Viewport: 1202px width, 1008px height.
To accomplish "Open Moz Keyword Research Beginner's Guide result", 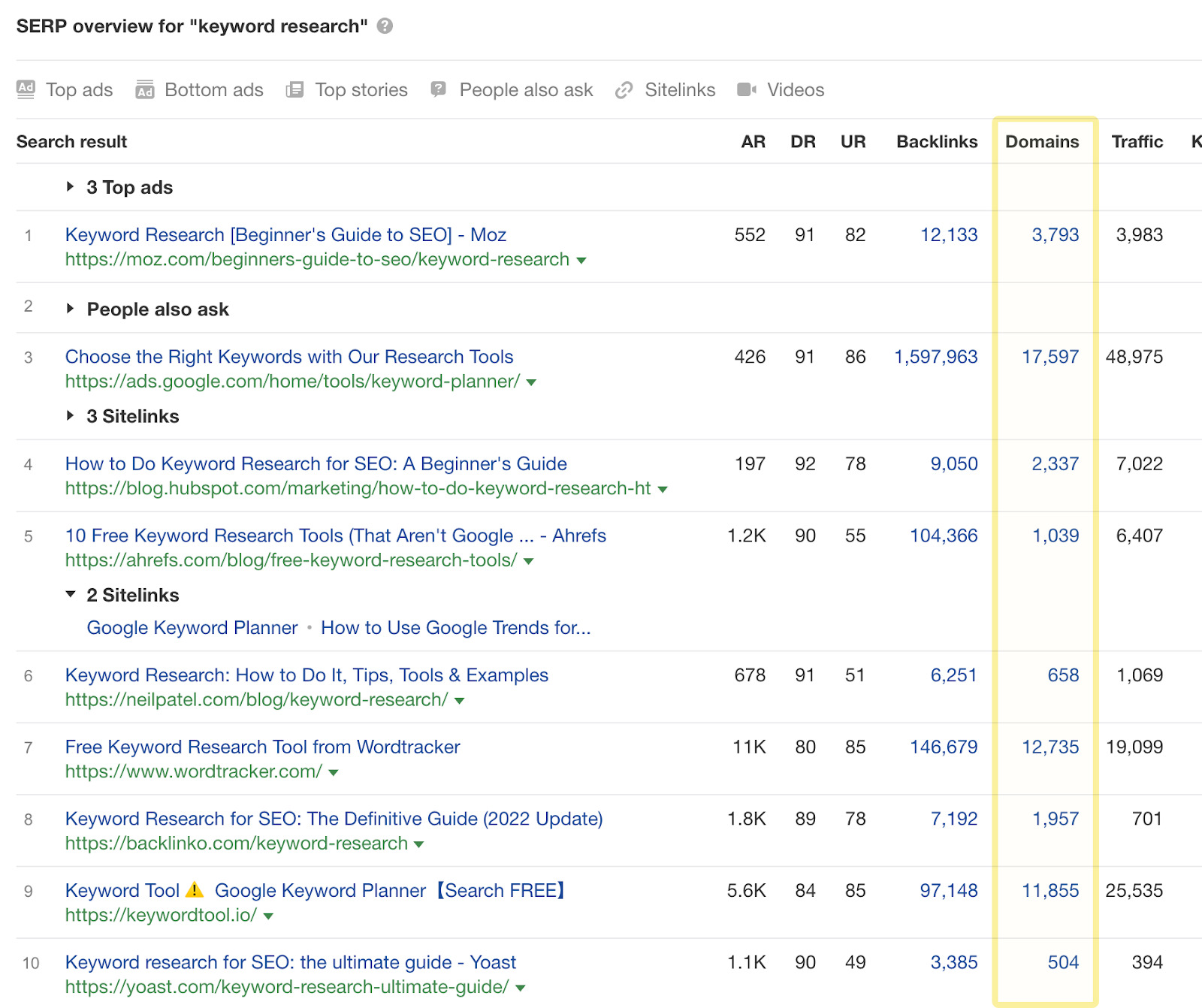I will (x=285, y=234).
